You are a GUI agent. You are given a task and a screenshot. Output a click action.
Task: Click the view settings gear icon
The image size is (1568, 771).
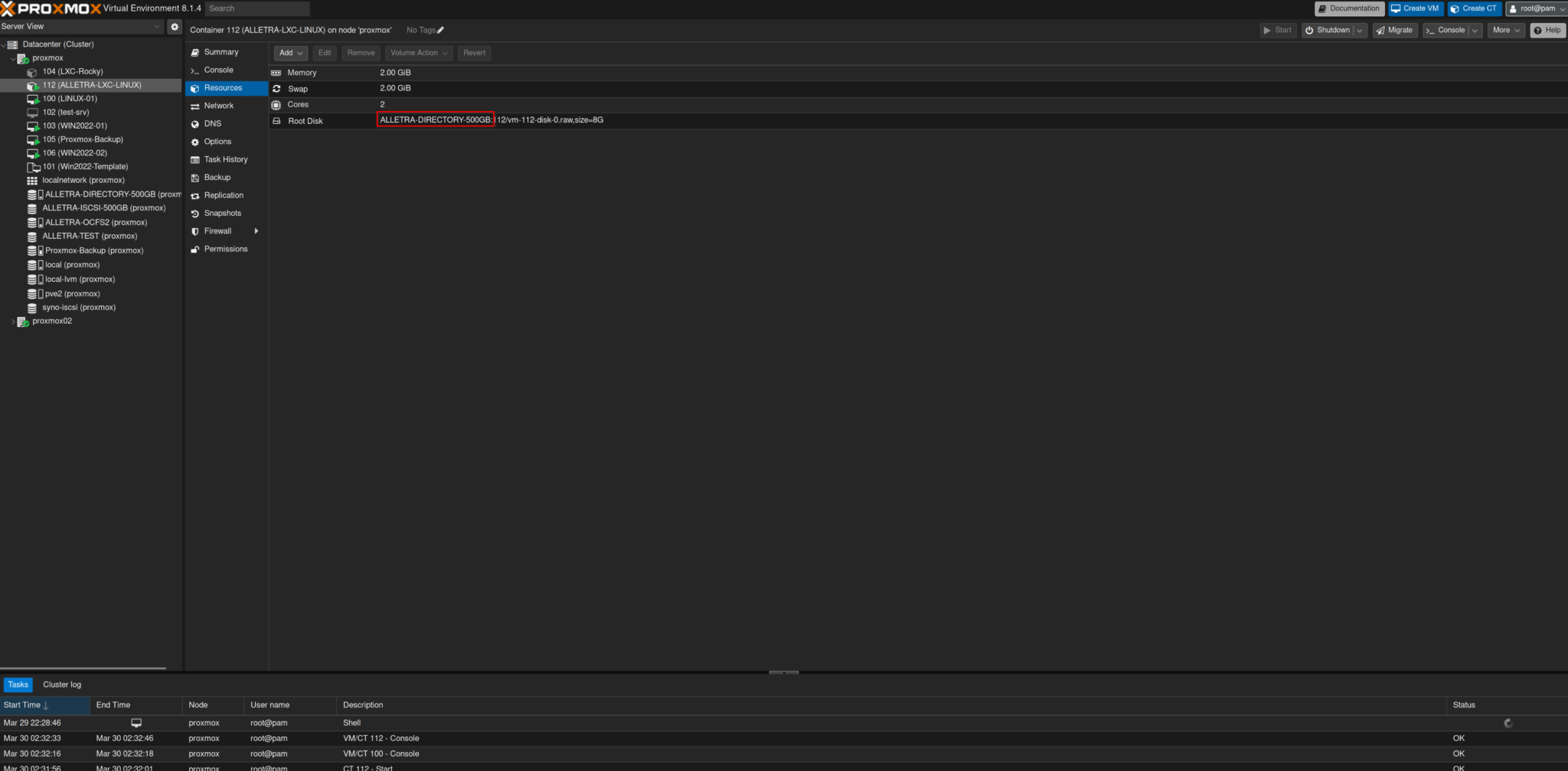175,26
